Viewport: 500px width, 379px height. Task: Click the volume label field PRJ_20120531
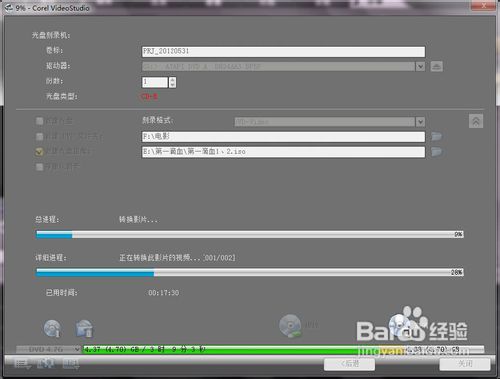coord(283,52)
